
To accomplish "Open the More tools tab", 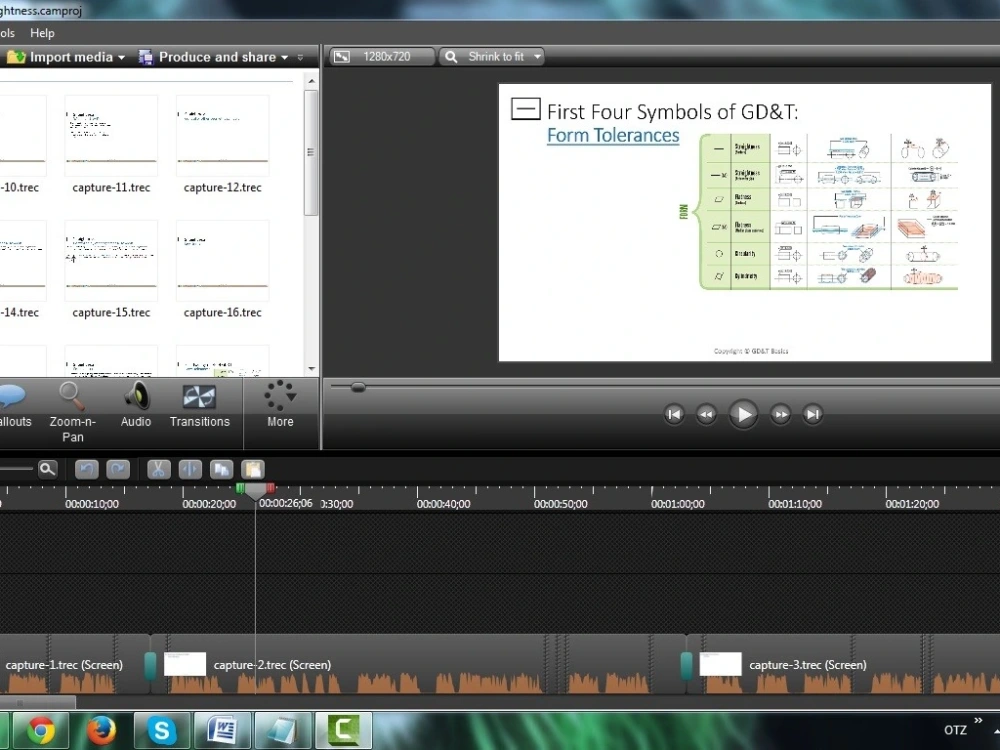I will (280, 406).
